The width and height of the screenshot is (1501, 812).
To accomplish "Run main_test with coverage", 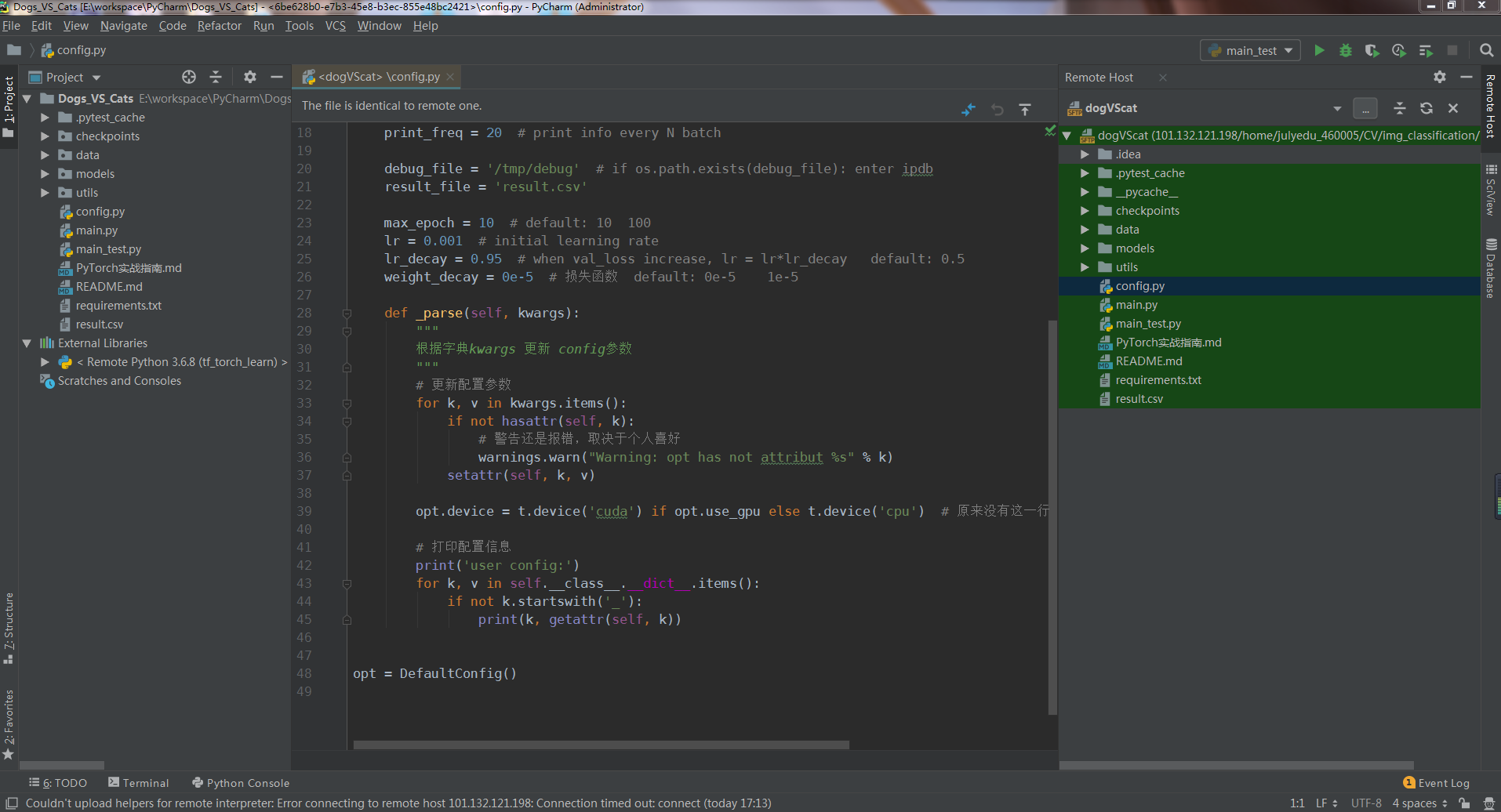I will point(1372,50).
